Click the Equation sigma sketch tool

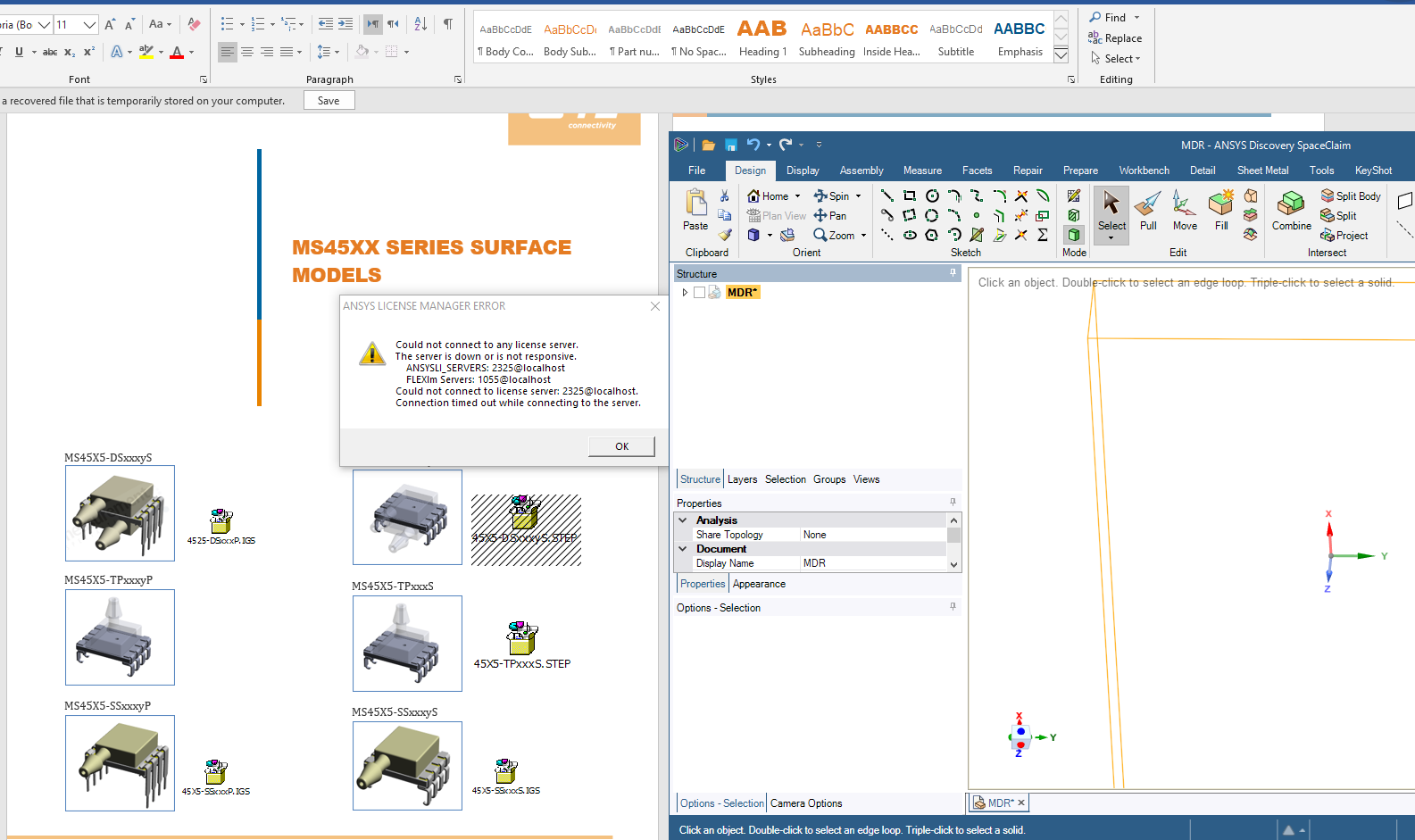coord(1043,235)
